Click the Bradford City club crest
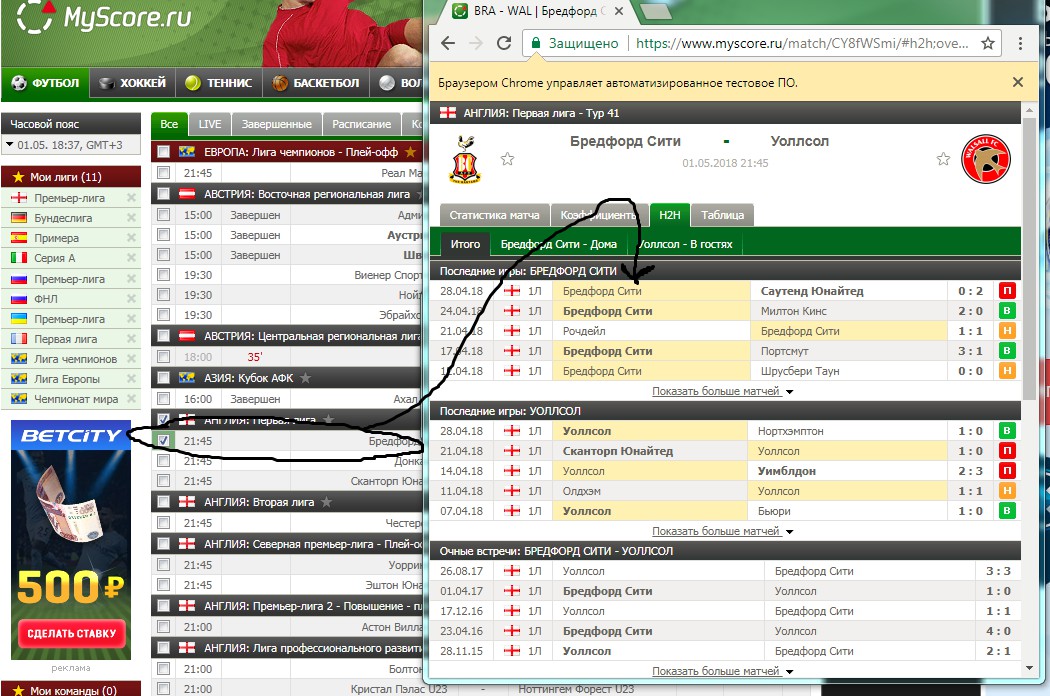Image resolution: width=1050 pixels, height=696 pixels. pos(465,159)
